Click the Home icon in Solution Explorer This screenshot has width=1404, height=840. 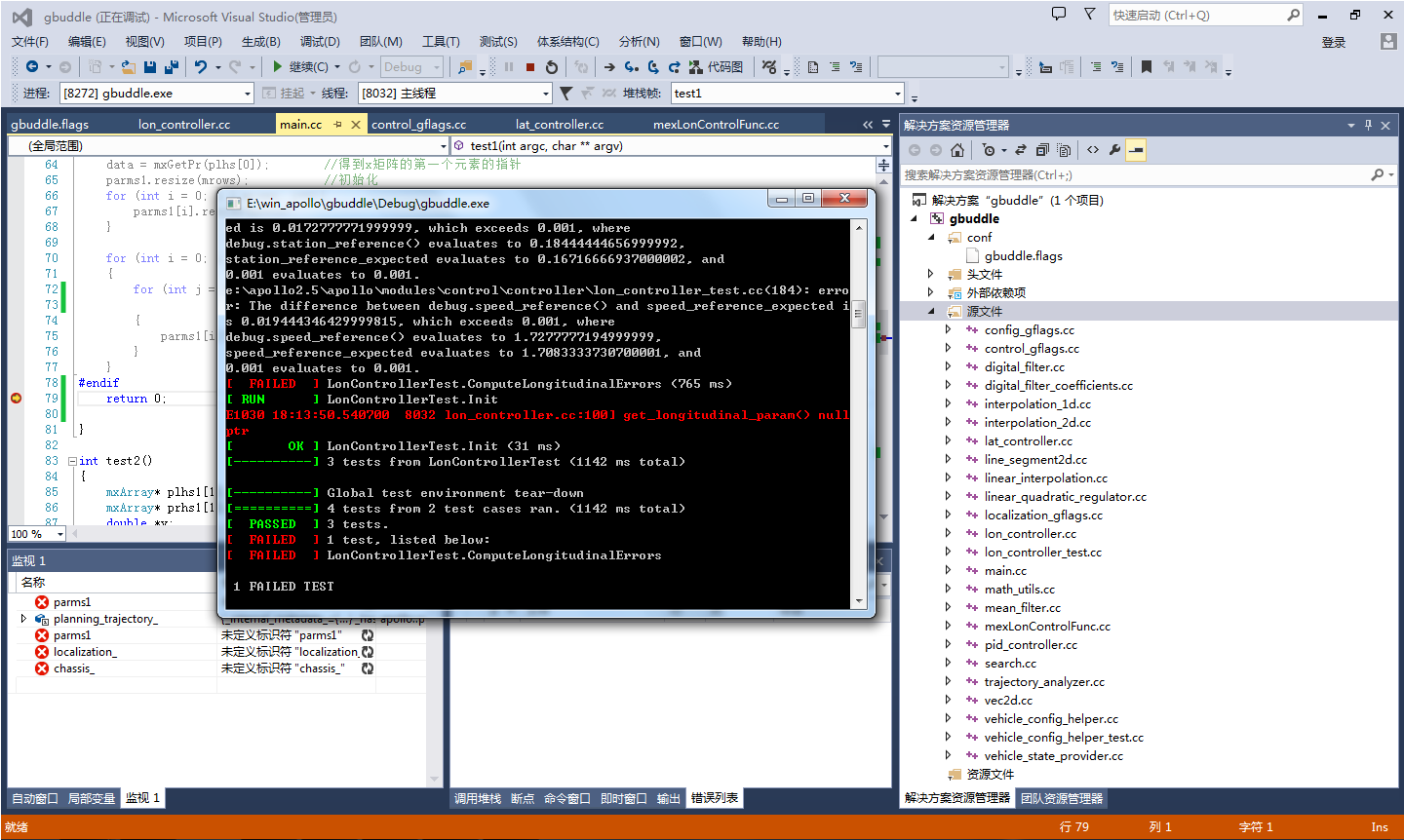(x=958, y=149)
